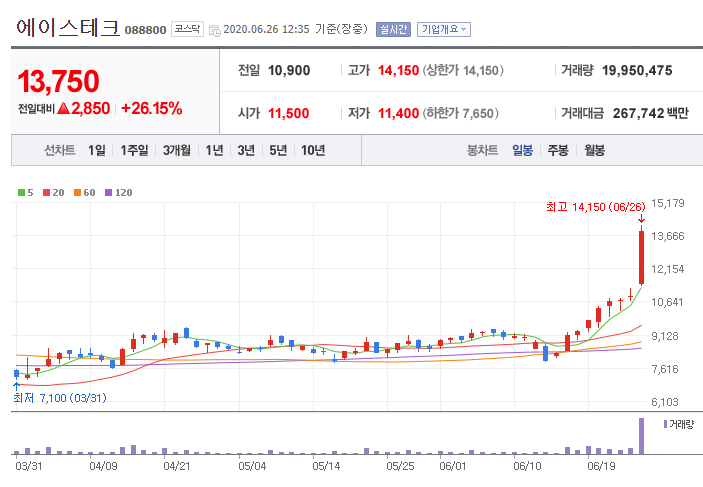Click the purple 120-day moving average swatch
703x487 pixels.
tap(108, 193)
